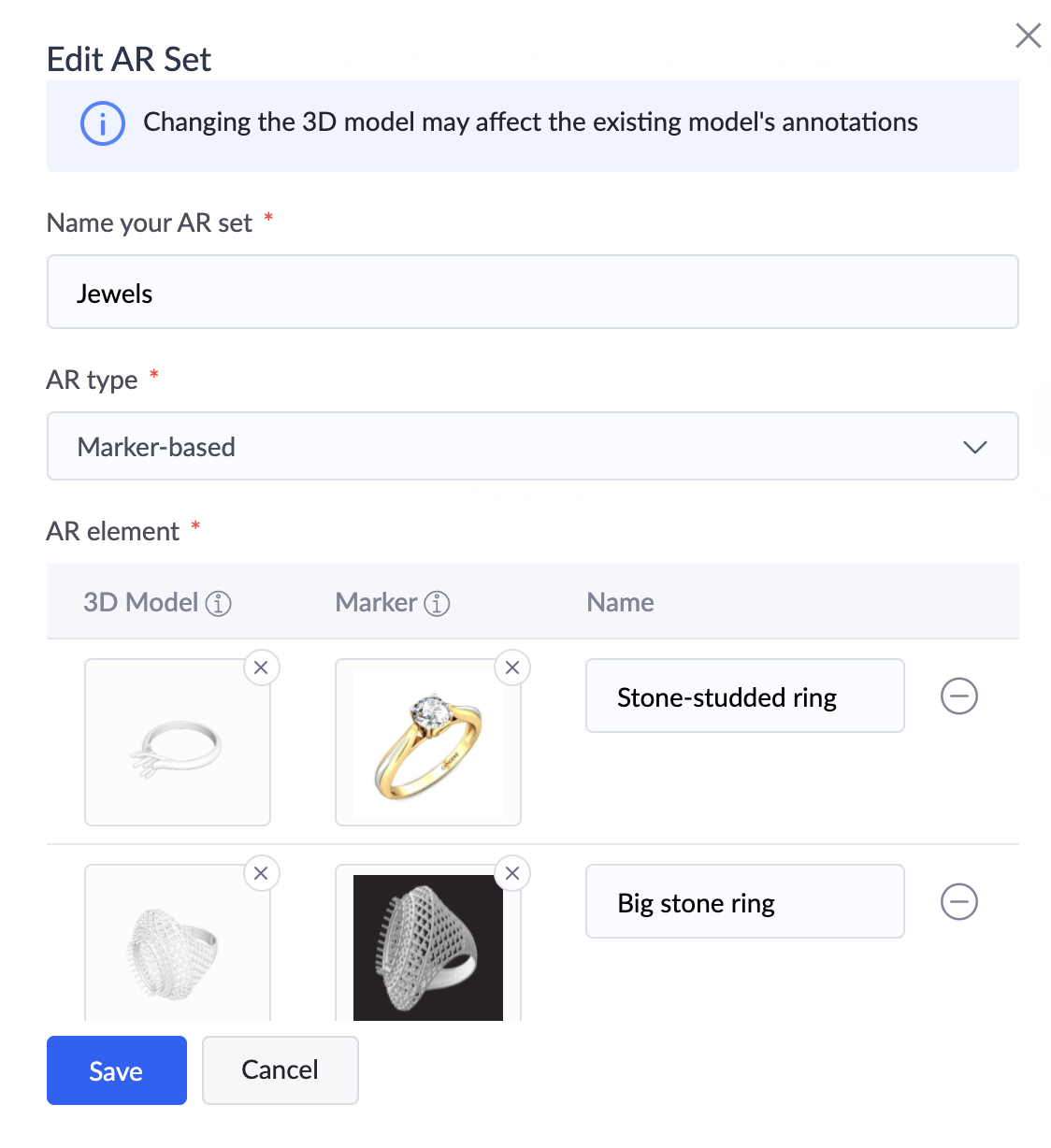
Task: Delete the Big stone ring row with minus icon
Action: point(959,901)
